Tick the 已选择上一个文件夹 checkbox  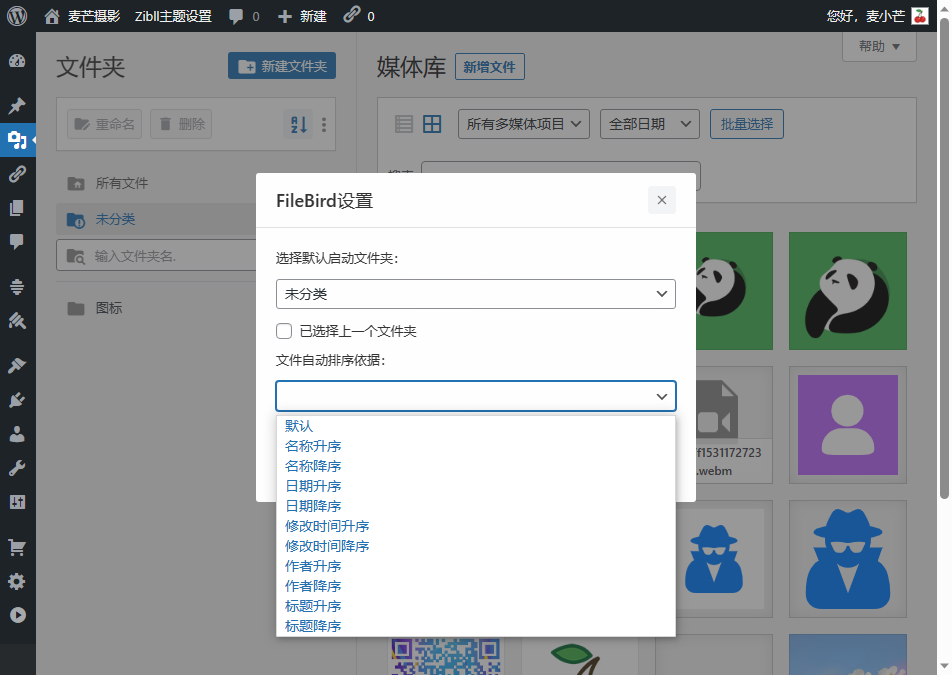click(284, 331)
